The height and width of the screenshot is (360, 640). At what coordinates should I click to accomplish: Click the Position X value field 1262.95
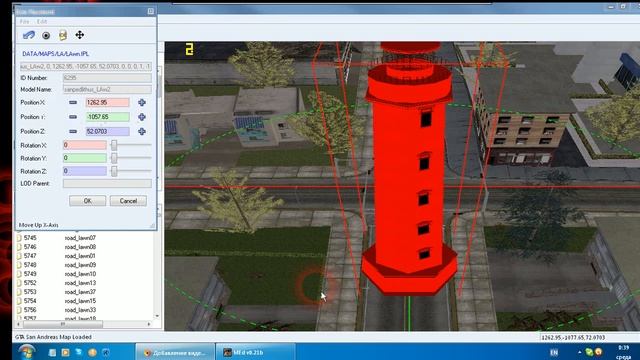(107, 102)
